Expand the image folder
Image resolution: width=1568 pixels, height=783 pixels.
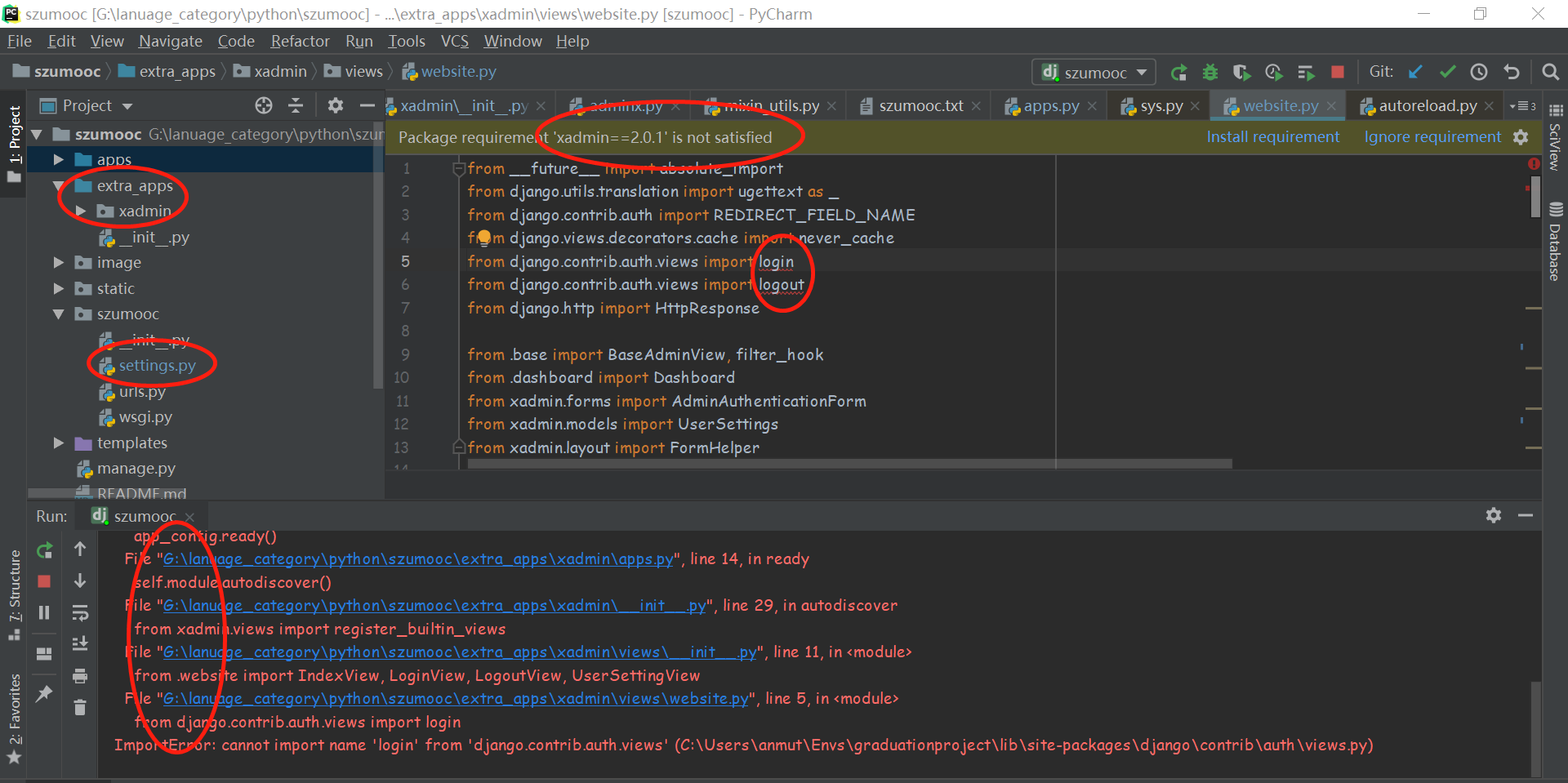tap(58, 263)
